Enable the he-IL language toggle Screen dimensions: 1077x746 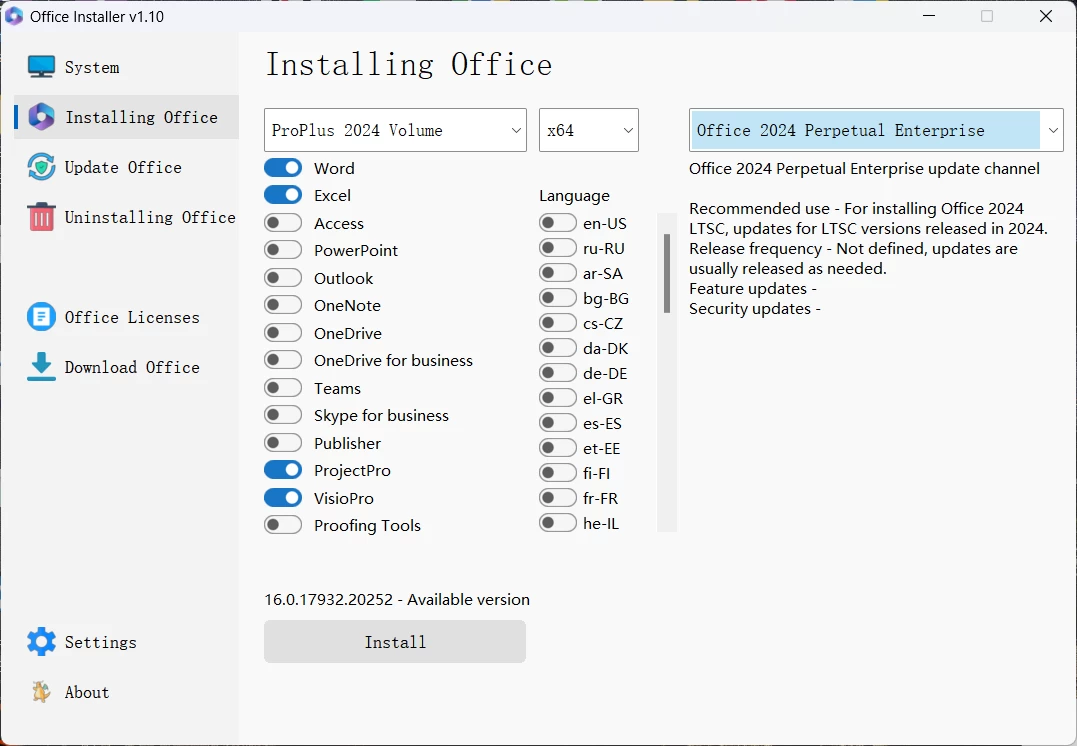point(558,523)
